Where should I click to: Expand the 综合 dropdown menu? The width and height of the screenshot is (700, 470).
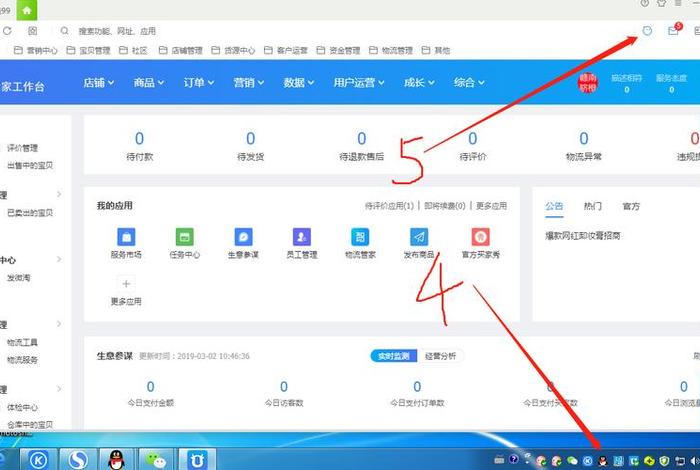(469, 83)
